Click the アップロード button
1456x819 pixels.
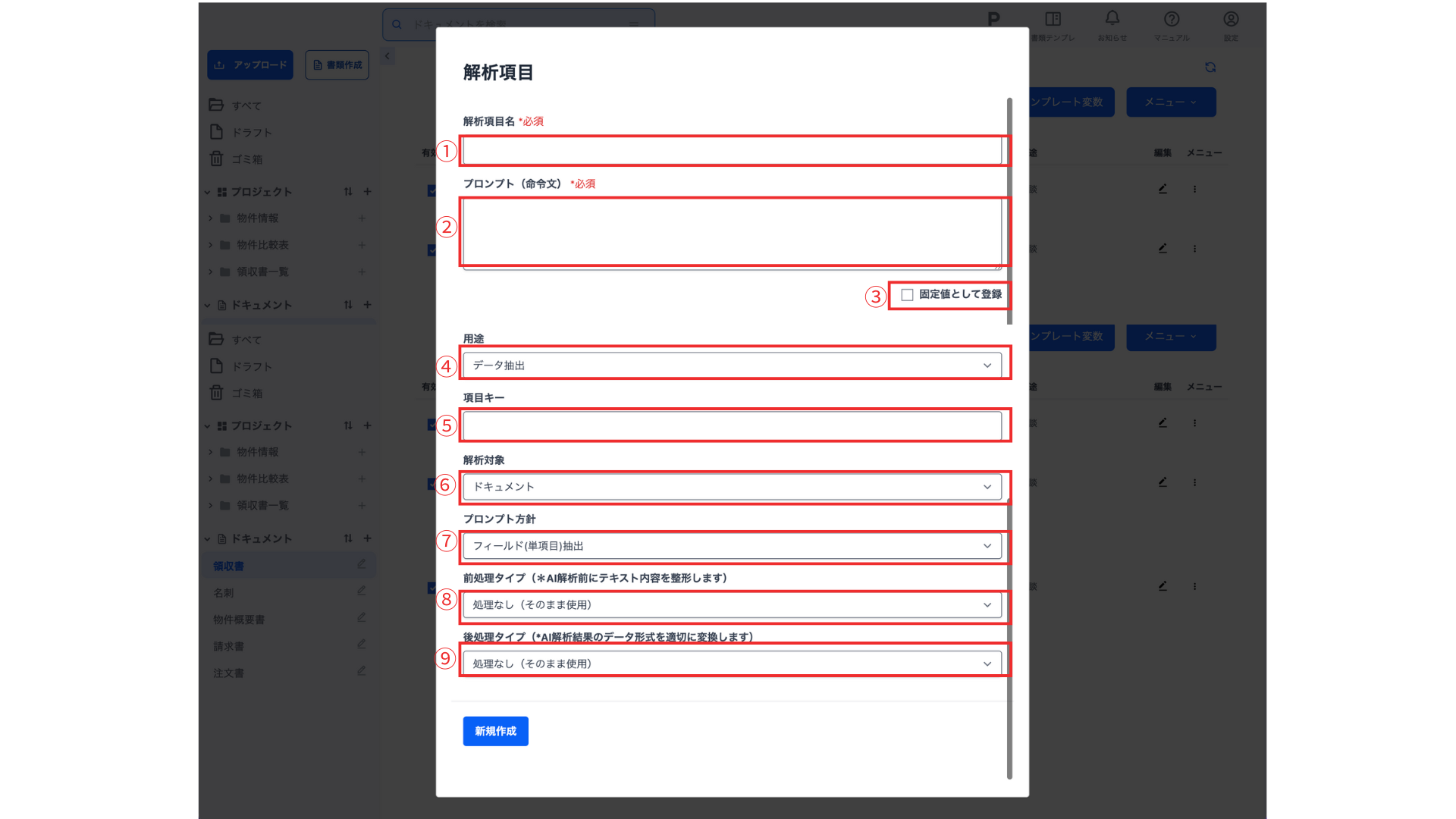coord(250,65)
